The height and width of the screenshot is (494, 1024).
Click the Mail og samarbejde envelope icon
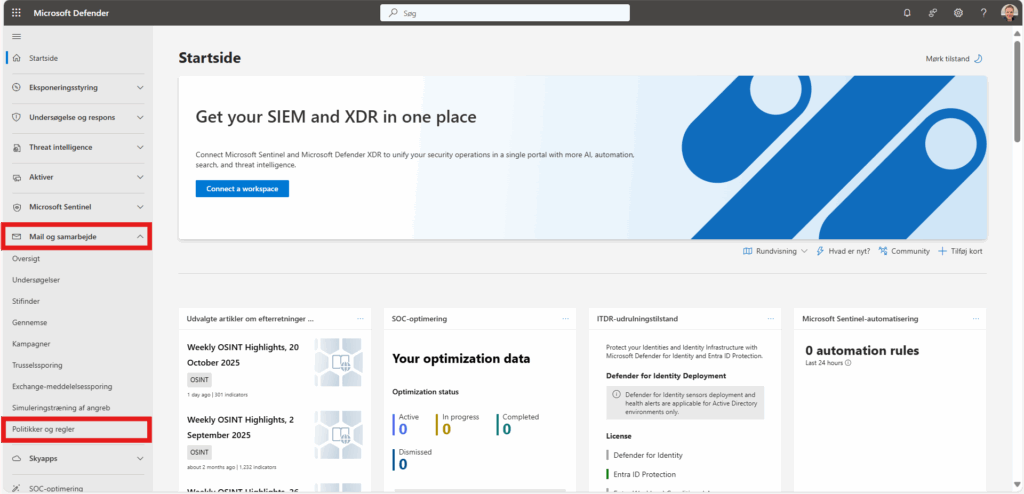[17, 237]
